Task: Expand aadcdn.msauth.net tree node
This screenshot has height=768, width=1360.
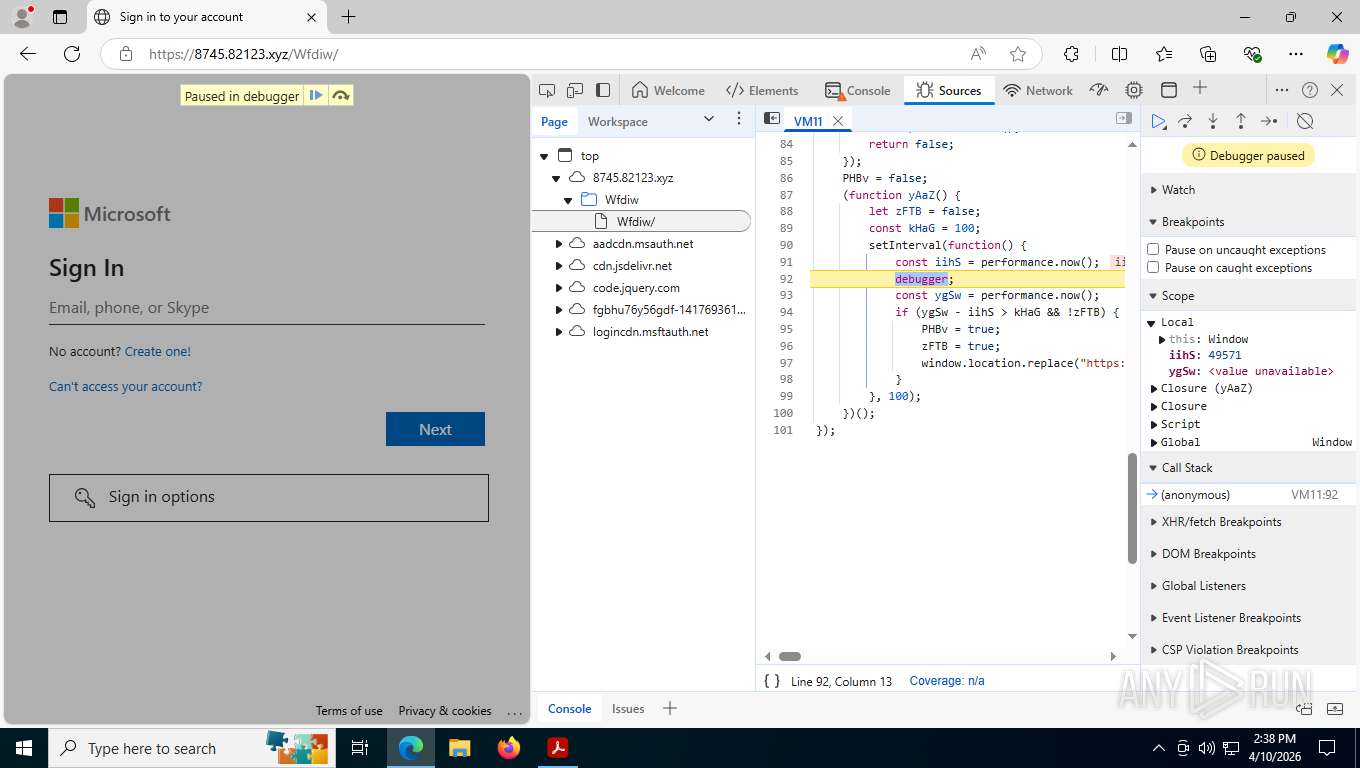Action: pyautogui.click(x=559, y=244)
